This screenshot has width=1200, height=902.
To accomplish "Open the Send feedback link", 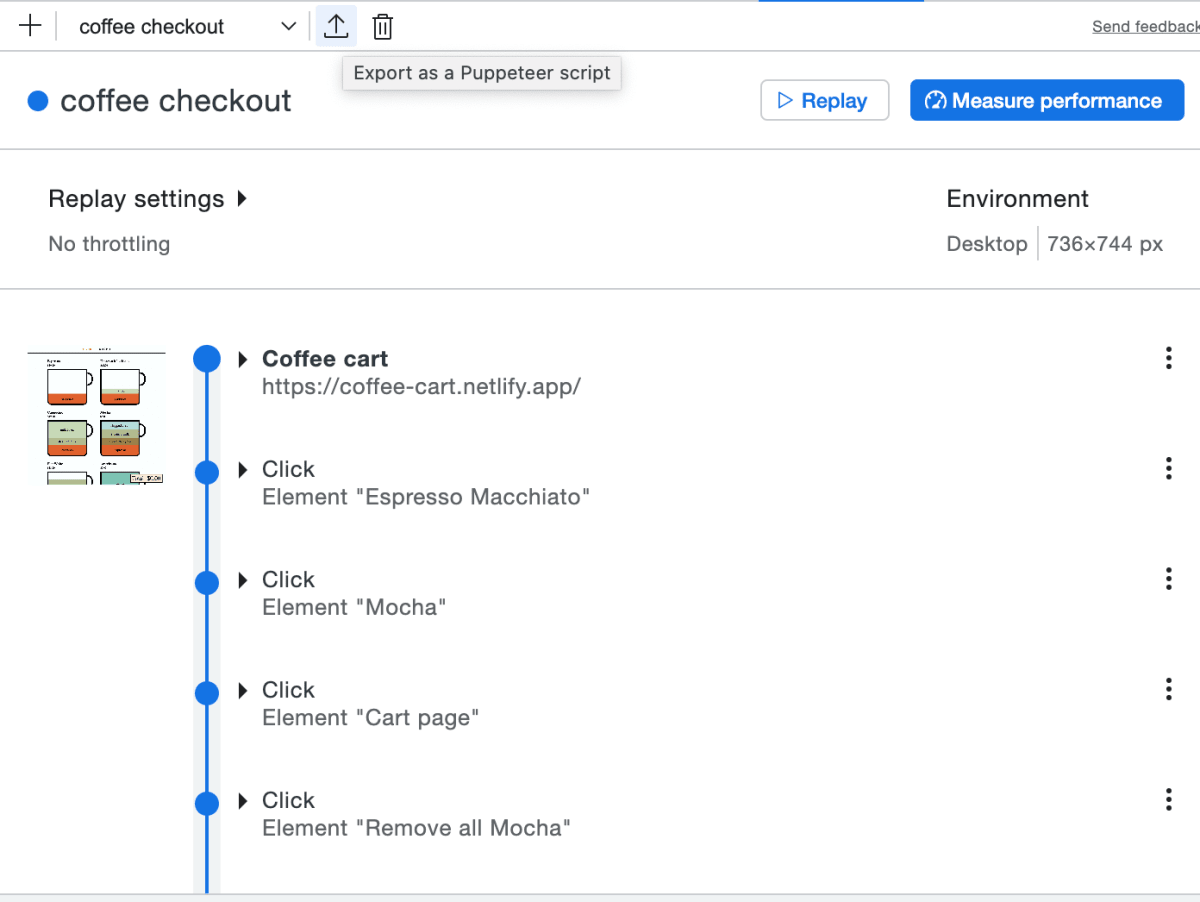I will click(x=1144, y=27).
